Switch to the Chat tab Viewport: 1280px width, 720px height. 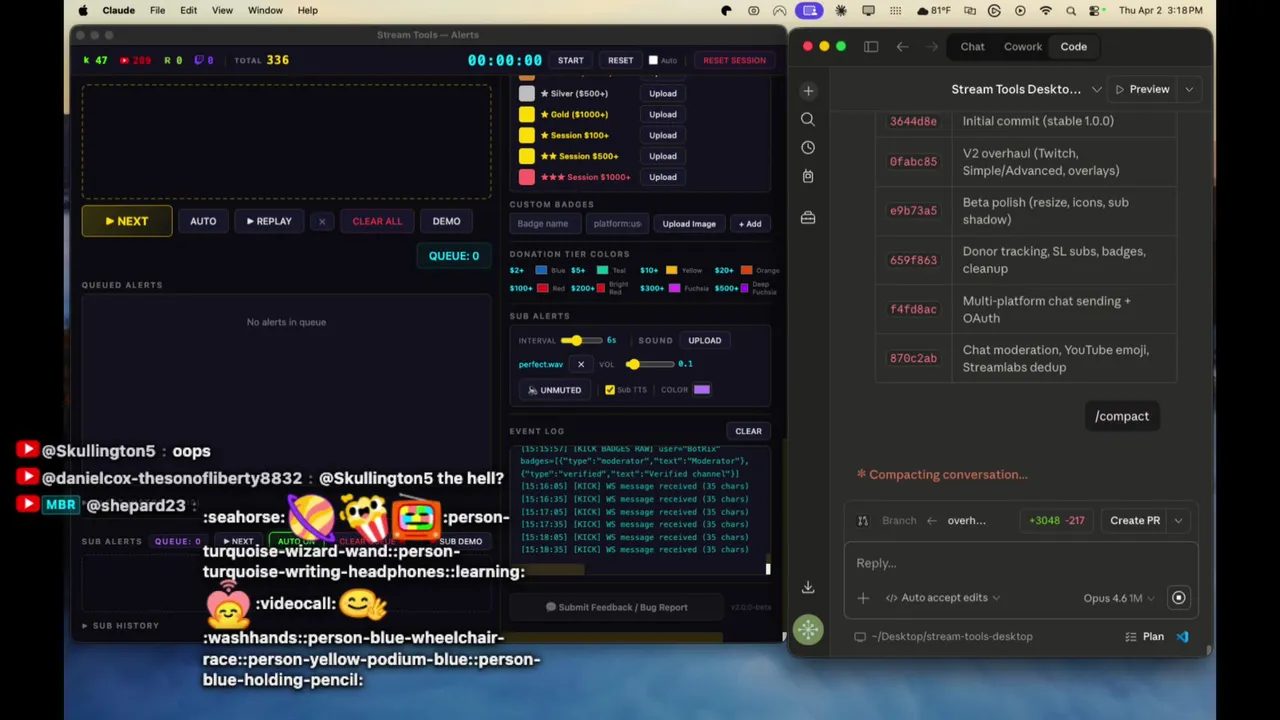[x=972, y=47]
